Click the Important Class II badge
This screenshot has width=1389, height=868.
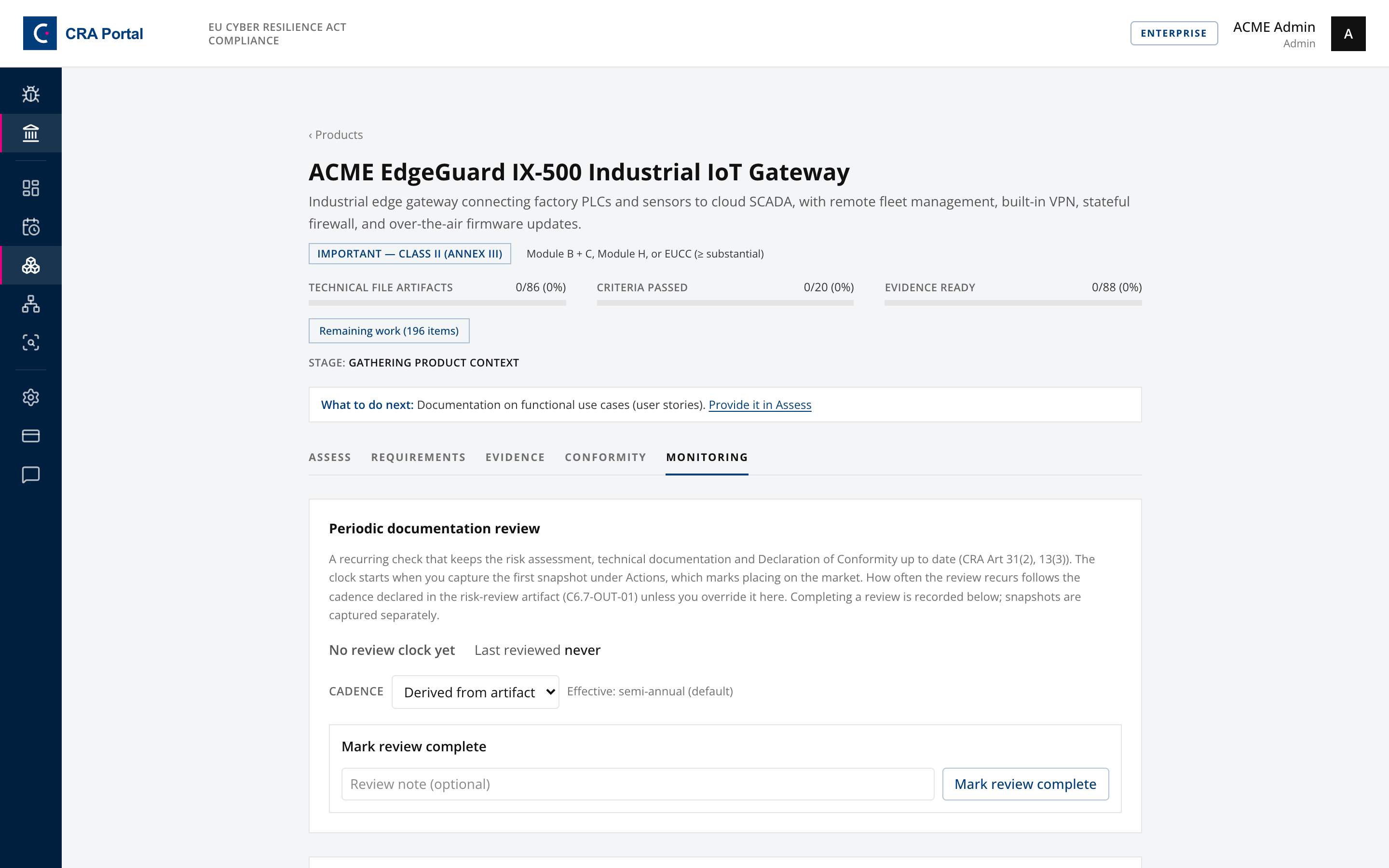click(x=410, y=254)
